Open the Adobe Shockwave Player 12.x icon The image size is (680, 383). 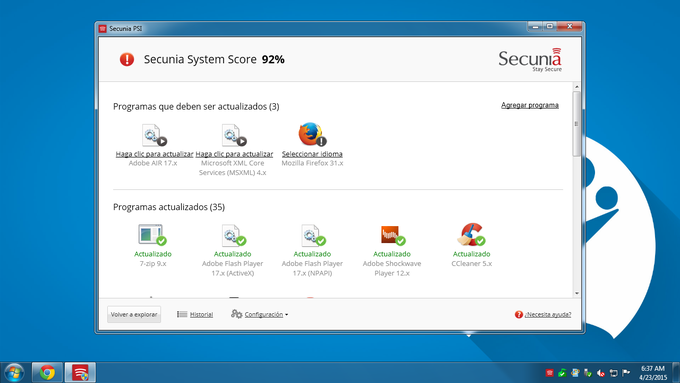(x=392, y=235)
